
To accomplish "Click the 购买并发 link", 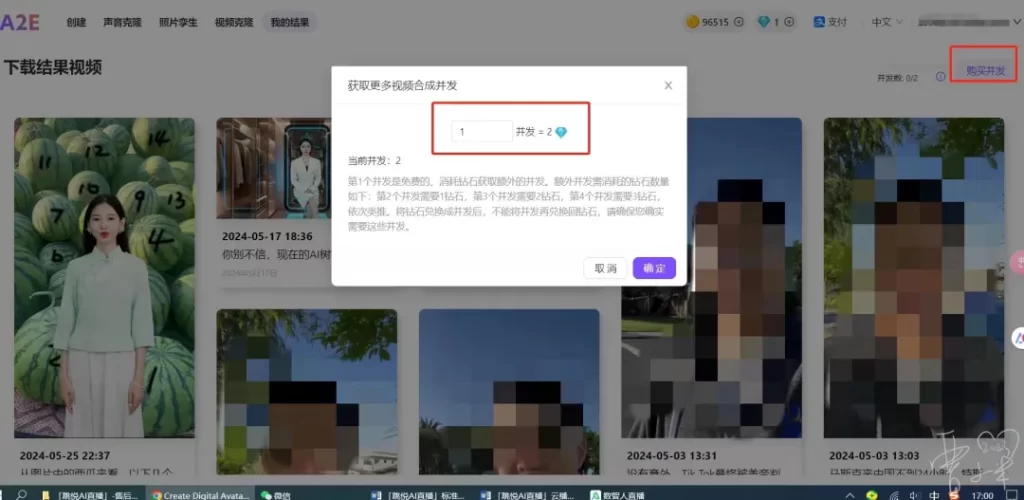I will (985, 71).
